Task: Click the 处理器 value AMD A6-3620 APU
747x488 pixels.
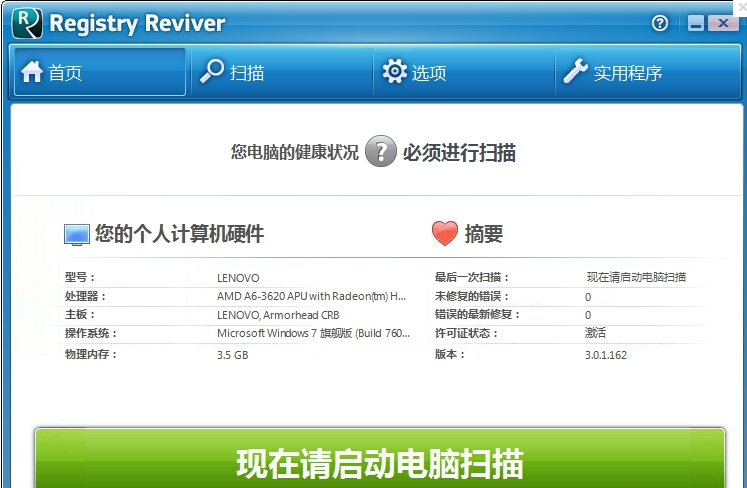Action: (x=311, y=296)
